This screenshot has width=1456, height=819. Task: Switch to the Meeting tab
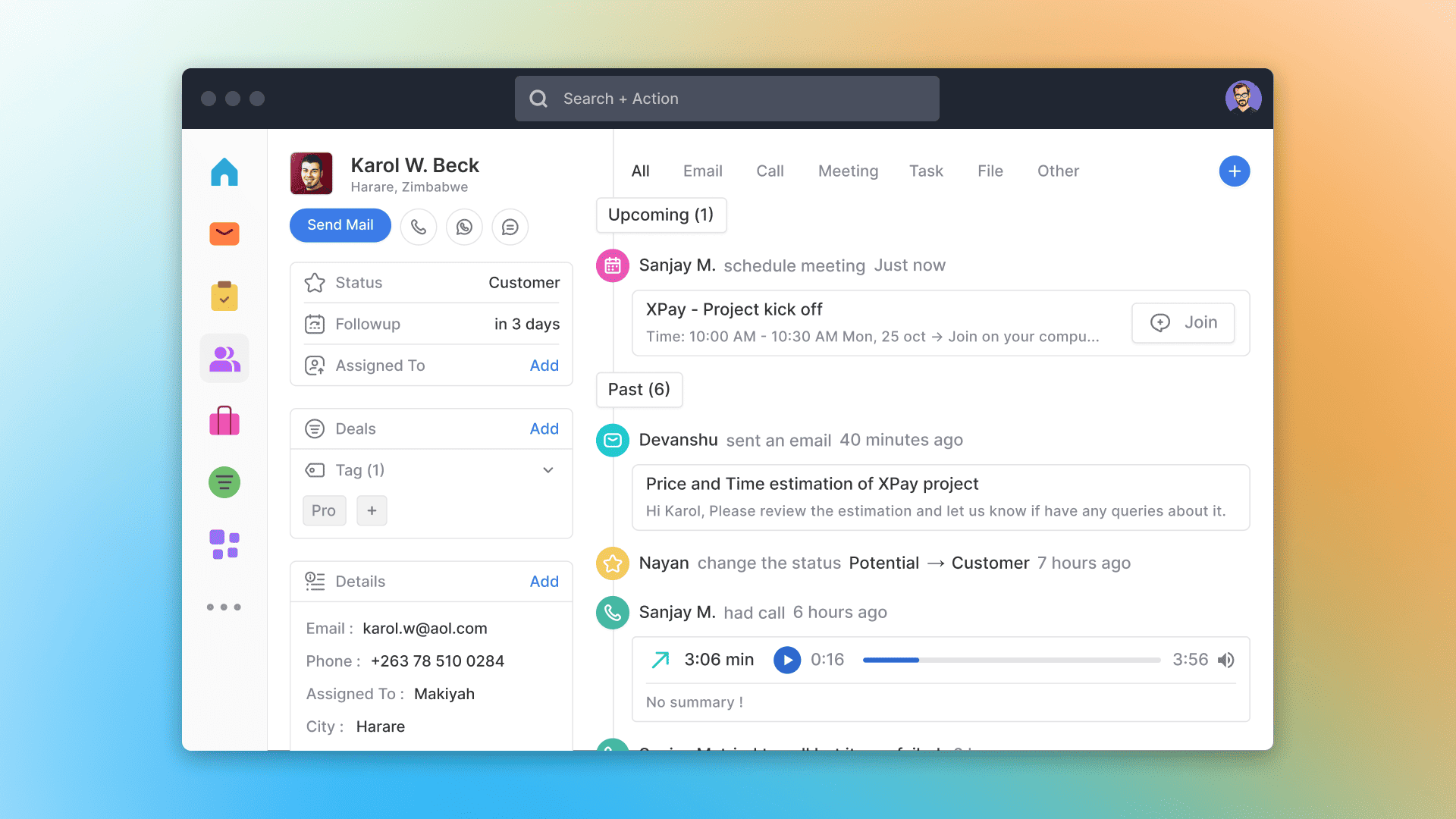(848, 171)
